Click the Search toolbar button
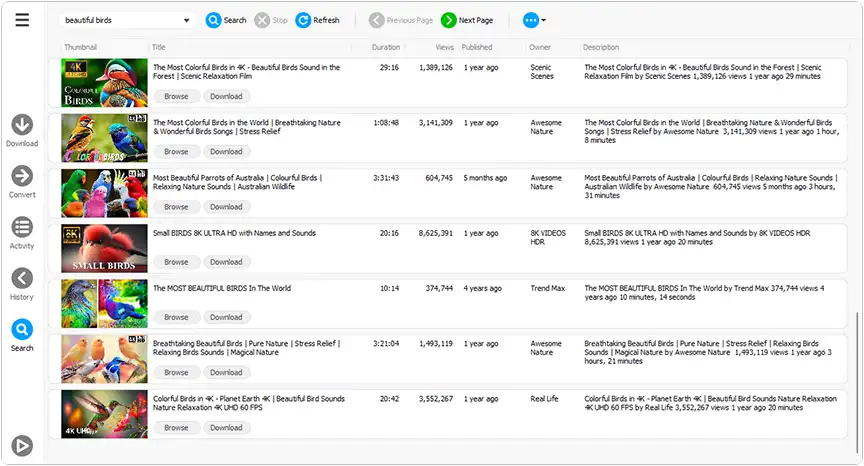Image resolution: width=864 pixels, height=466 pixels. (x=226, y=20)
